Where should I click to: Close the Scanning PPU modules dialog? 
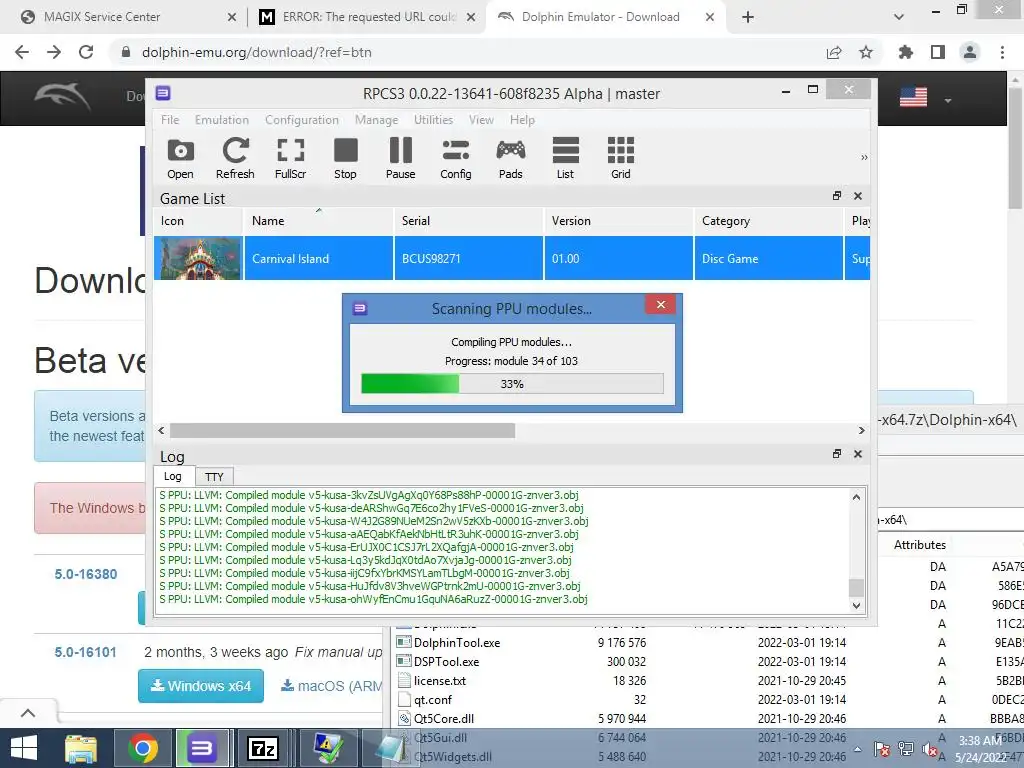(x=661, y=305)
